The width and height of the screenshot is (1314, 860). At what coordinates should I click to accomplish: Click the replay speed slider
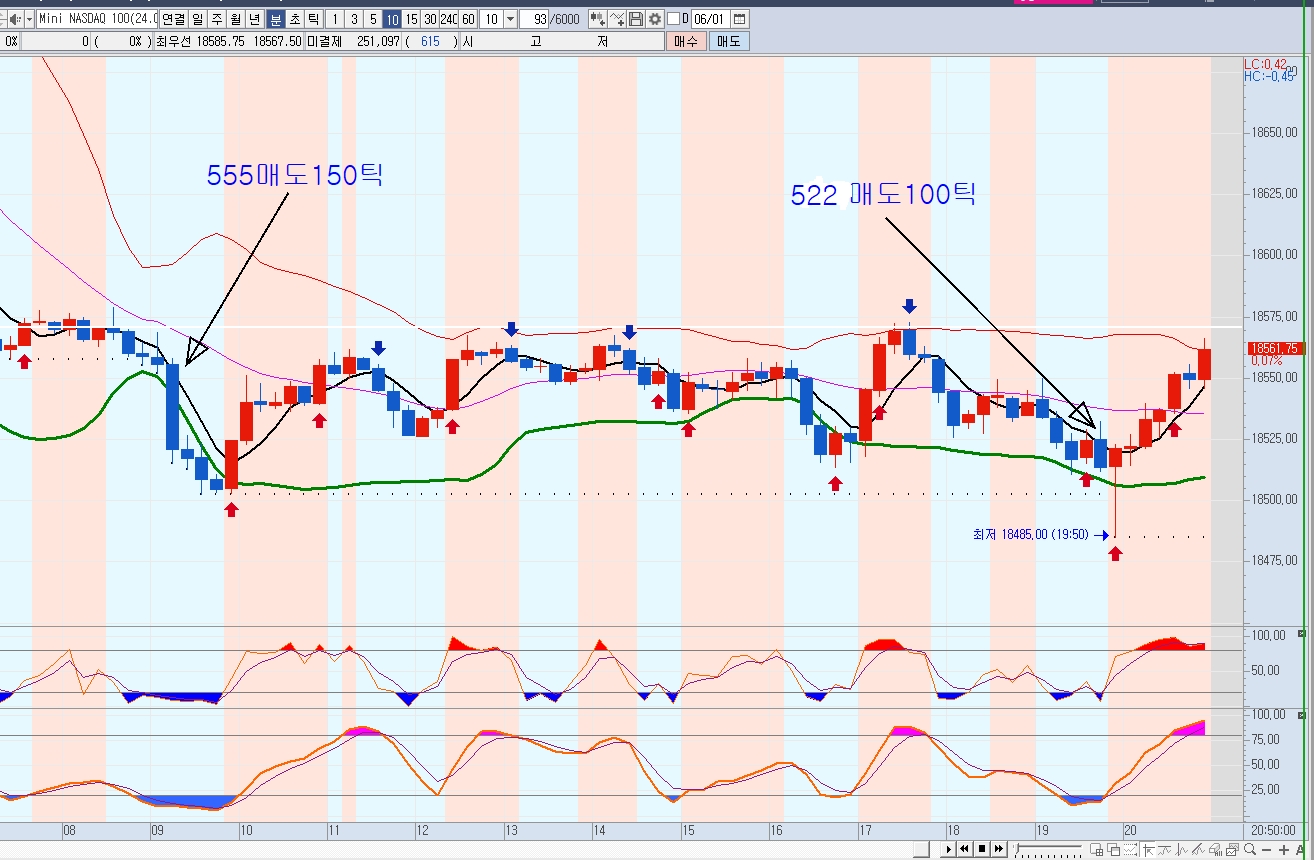click(1049, 849)
